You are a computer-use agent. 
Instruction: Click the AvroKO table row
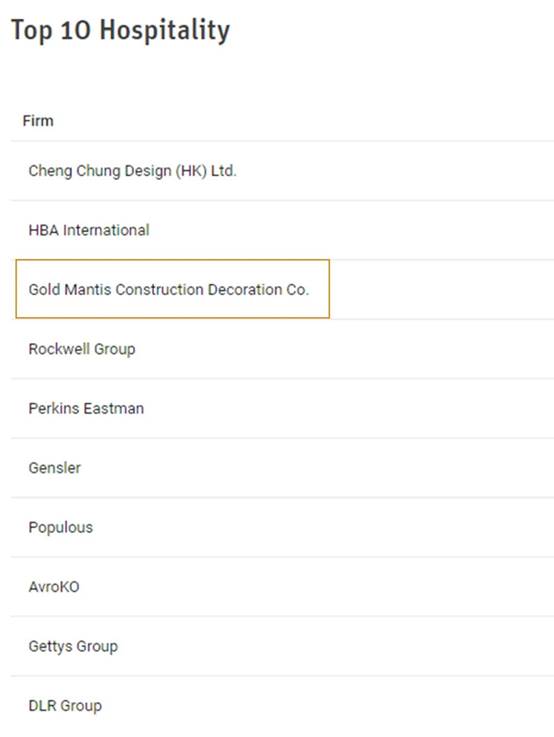pos(282,587)
